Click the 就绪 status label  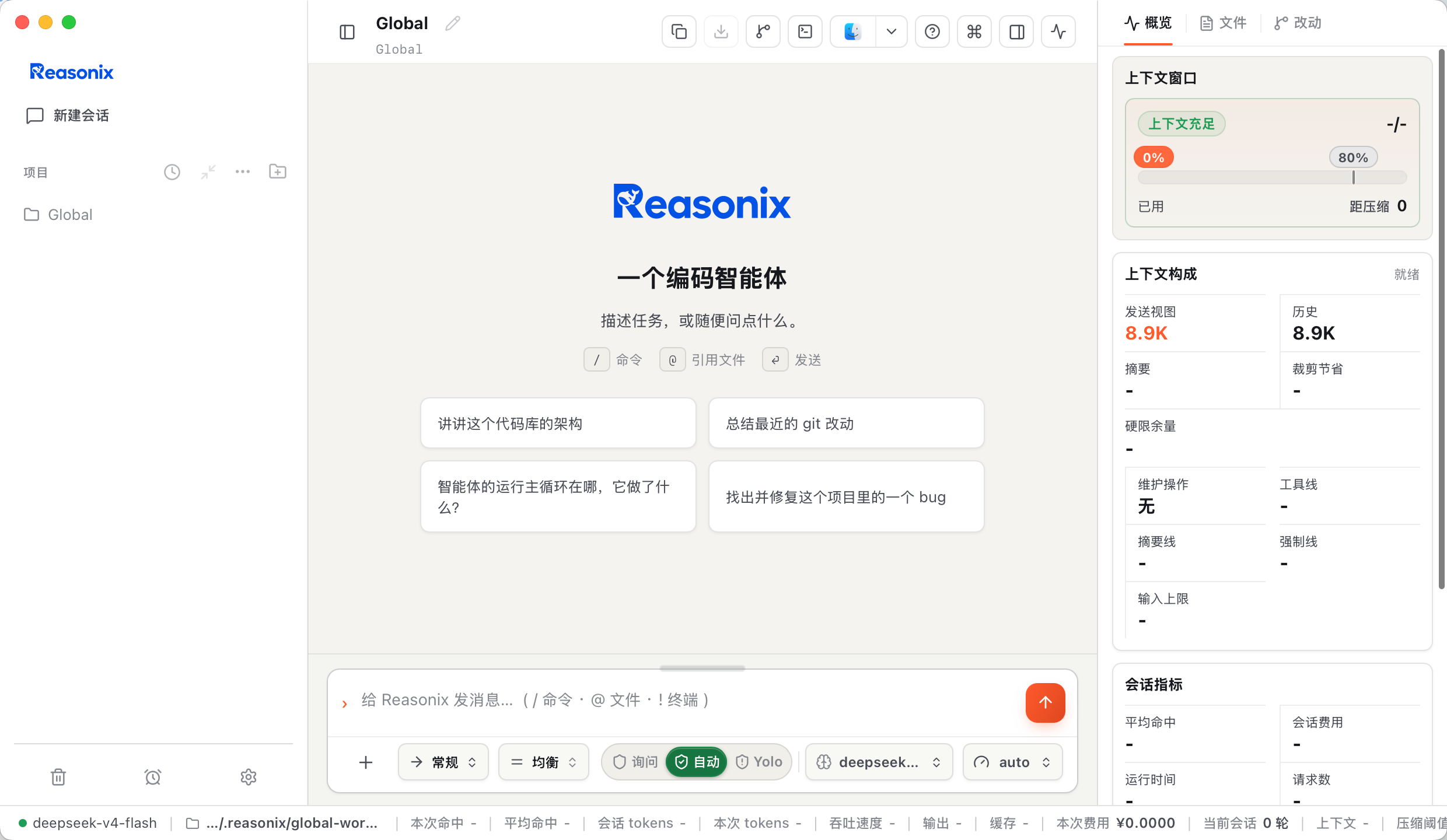pyautogui.click(x=1407, y=275)
